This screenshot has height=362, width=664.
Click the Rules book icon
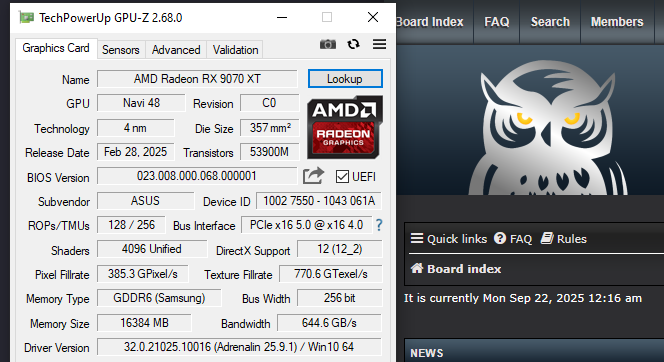pos(547,238)
